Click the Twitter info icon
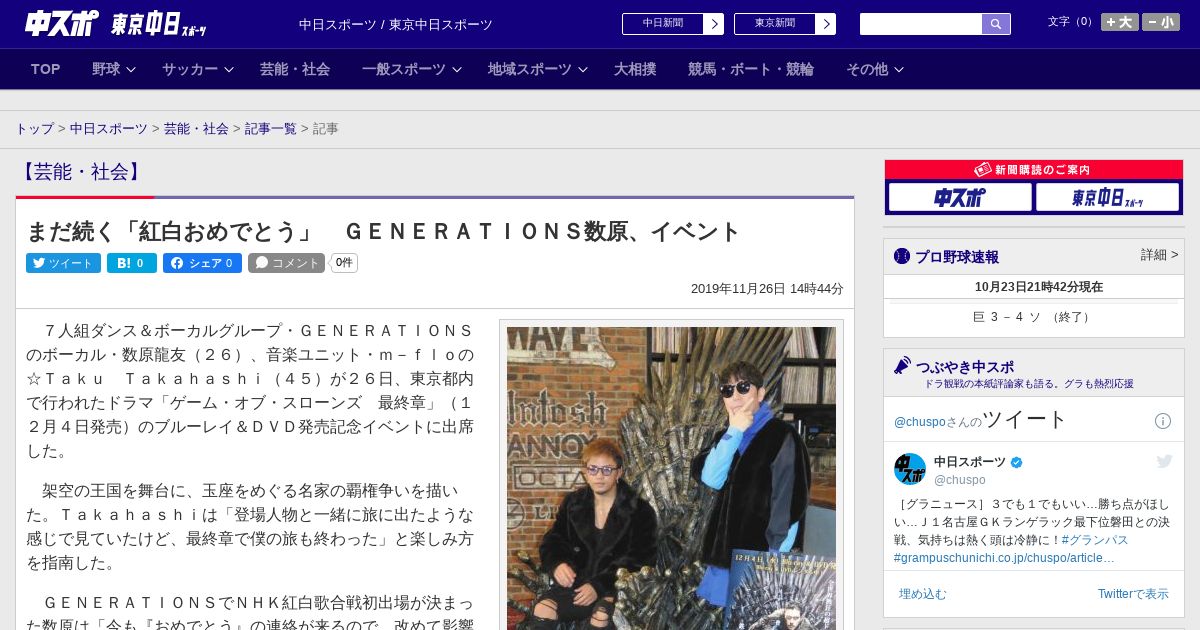This screenshot has height=630, width=1200. 1163,421
